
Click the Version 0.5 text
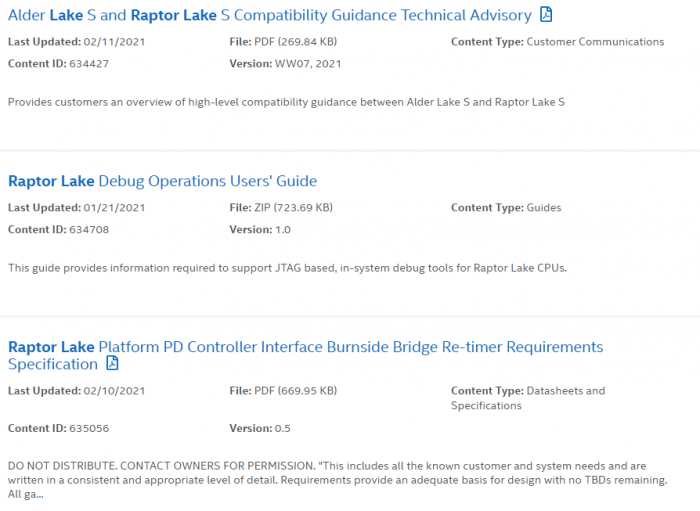[x=260, y=428]
